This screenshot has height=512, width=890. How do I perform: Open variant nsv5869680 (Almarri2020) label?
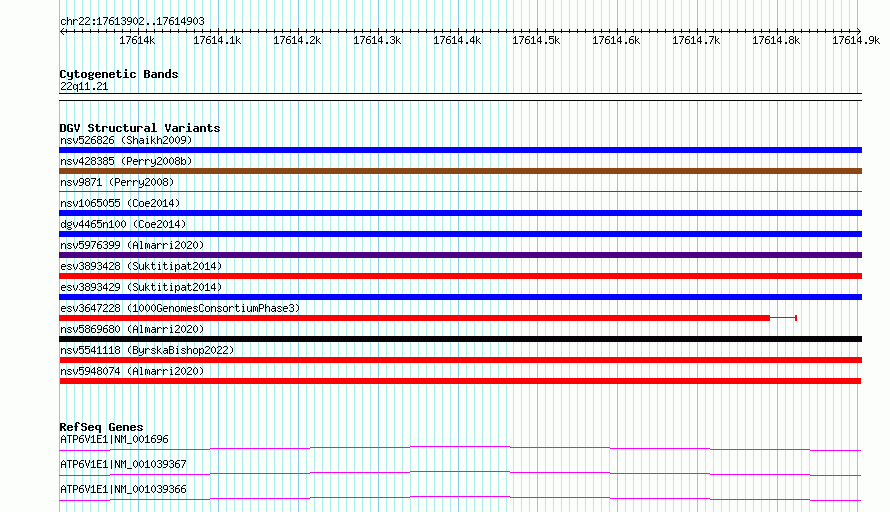point(132,329)
